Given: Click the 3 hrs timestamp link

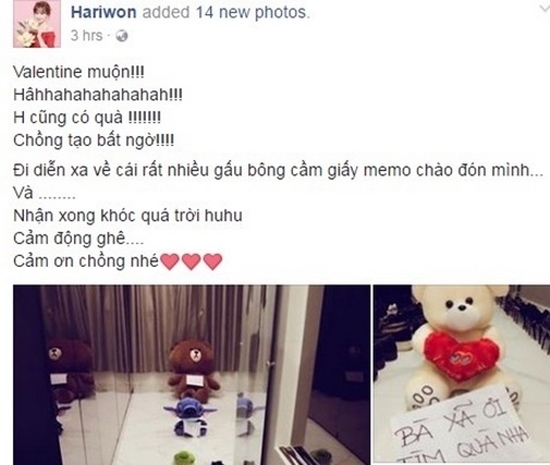Looking at the screenshot, I should point(86,36).
